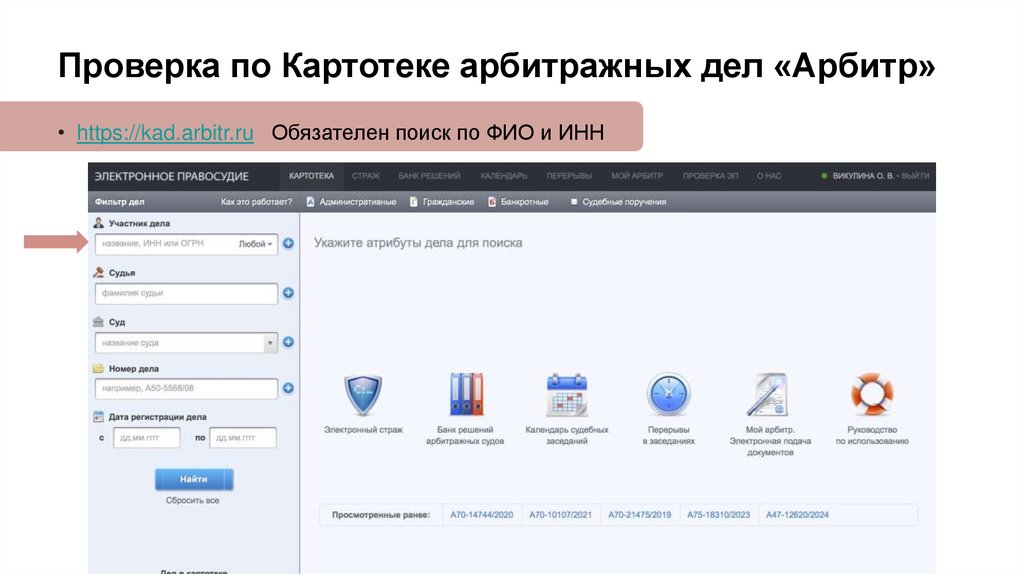Focus the registration date 'по' field

click(243, 438)
